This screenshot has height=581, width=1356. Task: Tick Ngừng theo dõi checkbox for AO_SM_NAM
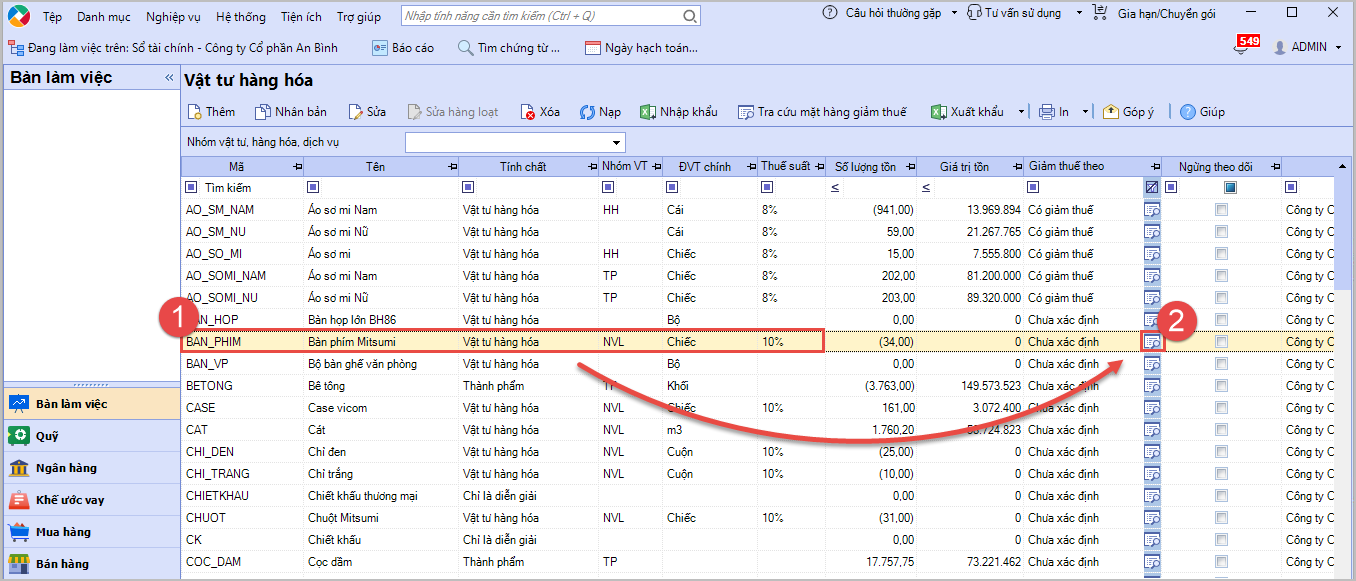1221,210
